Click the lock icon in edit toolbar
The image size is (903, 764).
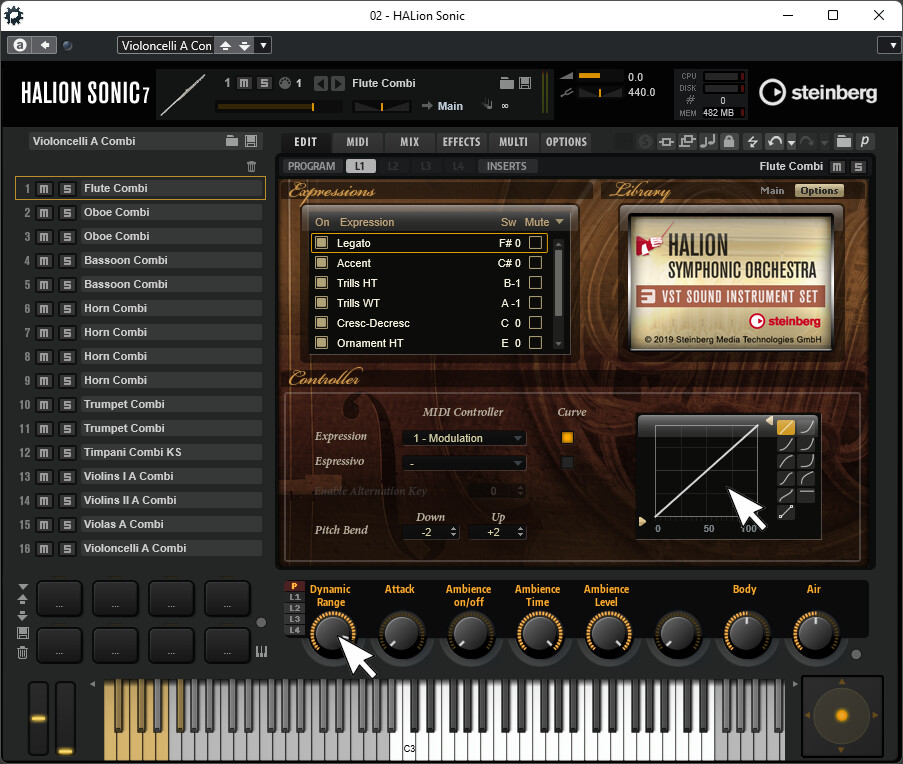point(729,142)
